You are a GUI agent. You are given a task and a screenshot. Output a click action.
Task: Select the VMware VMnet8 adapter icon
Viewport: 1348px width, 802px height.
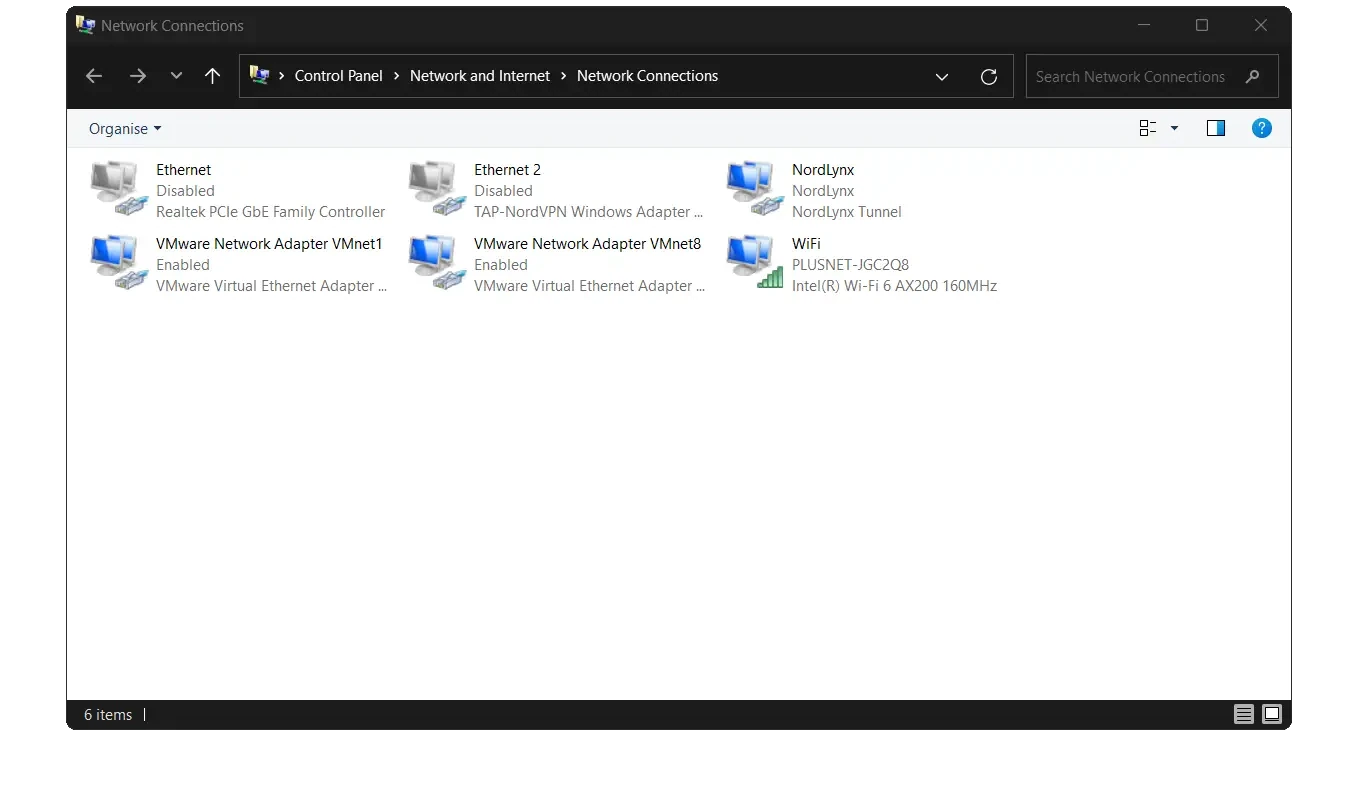pos(437,263)
